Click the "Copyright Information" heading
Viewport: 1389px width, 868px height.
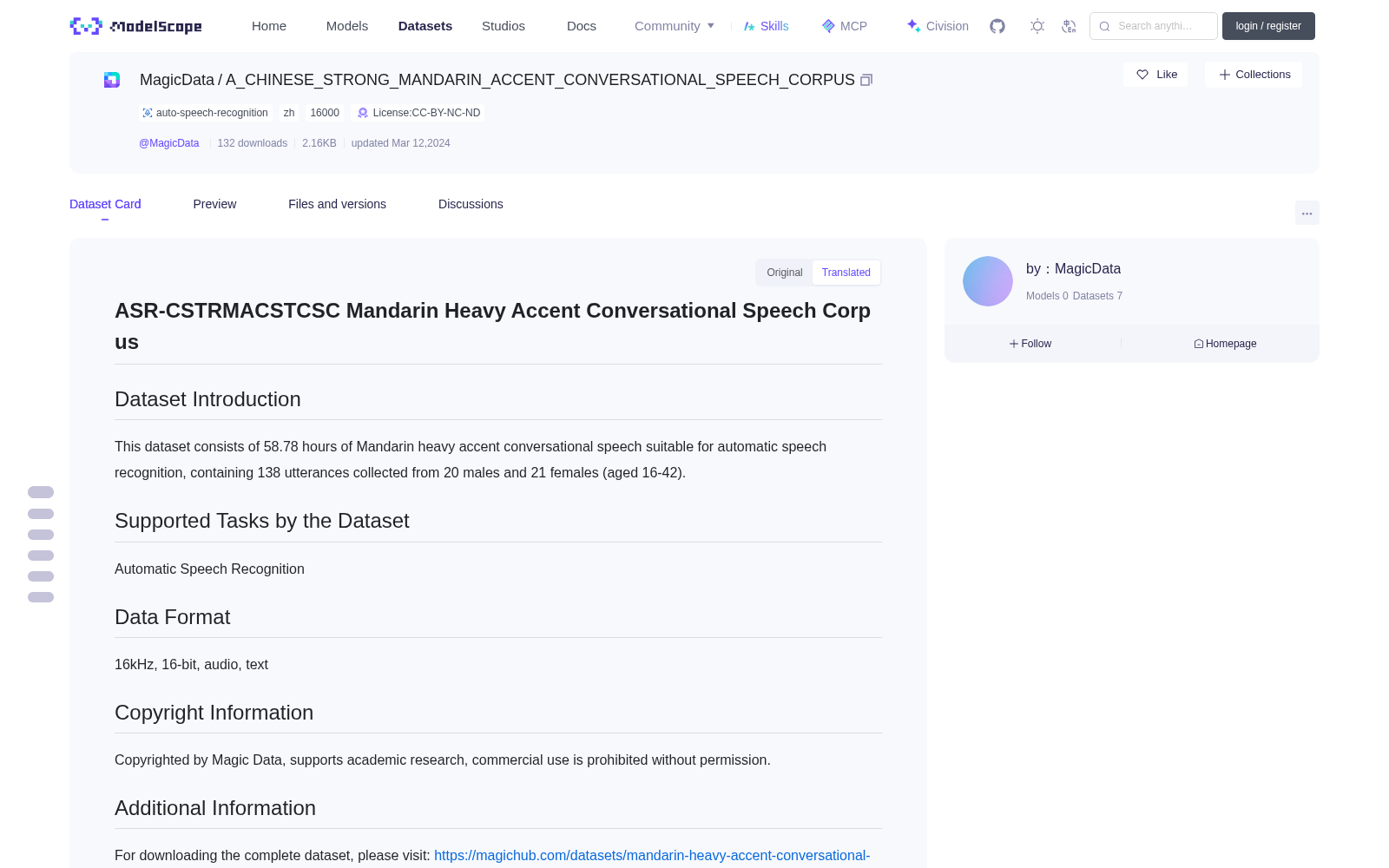pyautogui.click(x=214, y=713)
